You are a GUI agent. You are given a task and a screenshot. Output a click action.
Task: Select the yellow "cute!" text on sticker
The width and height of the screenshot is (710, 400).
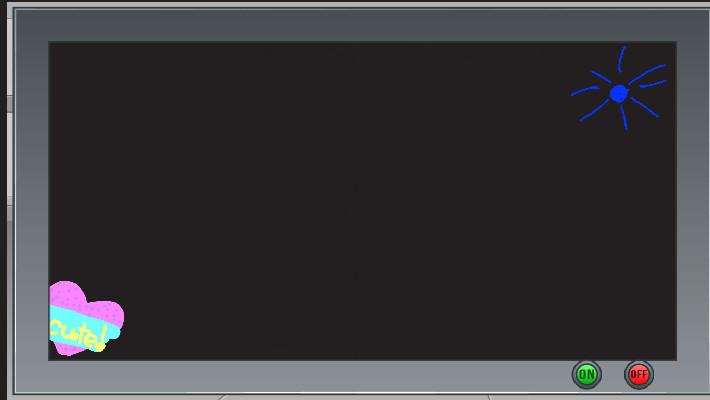pyautogui.click(x=78, y=336)
